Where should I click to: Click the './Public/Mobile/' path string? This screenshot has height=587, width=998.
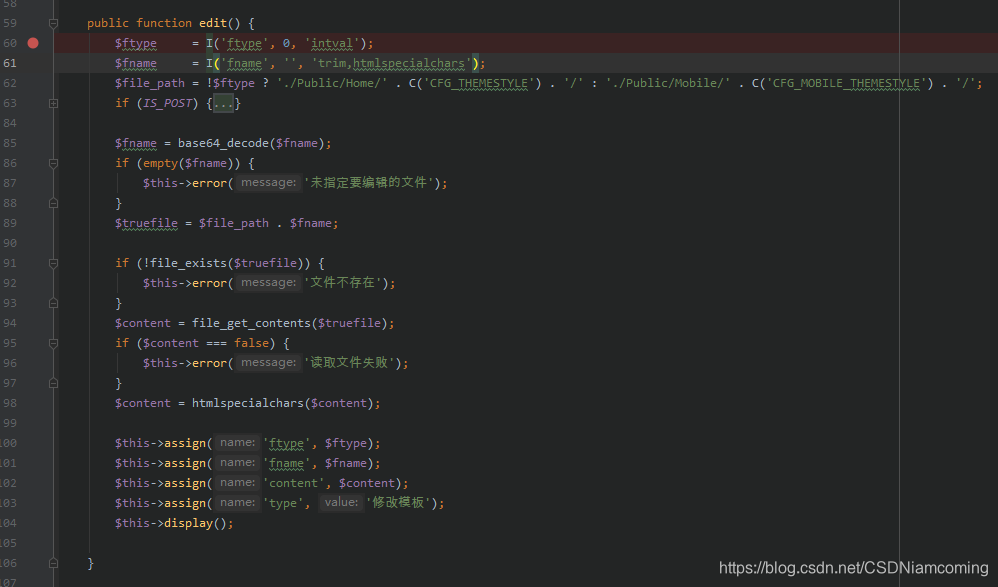pyautogui.click(x=668, y=83)
